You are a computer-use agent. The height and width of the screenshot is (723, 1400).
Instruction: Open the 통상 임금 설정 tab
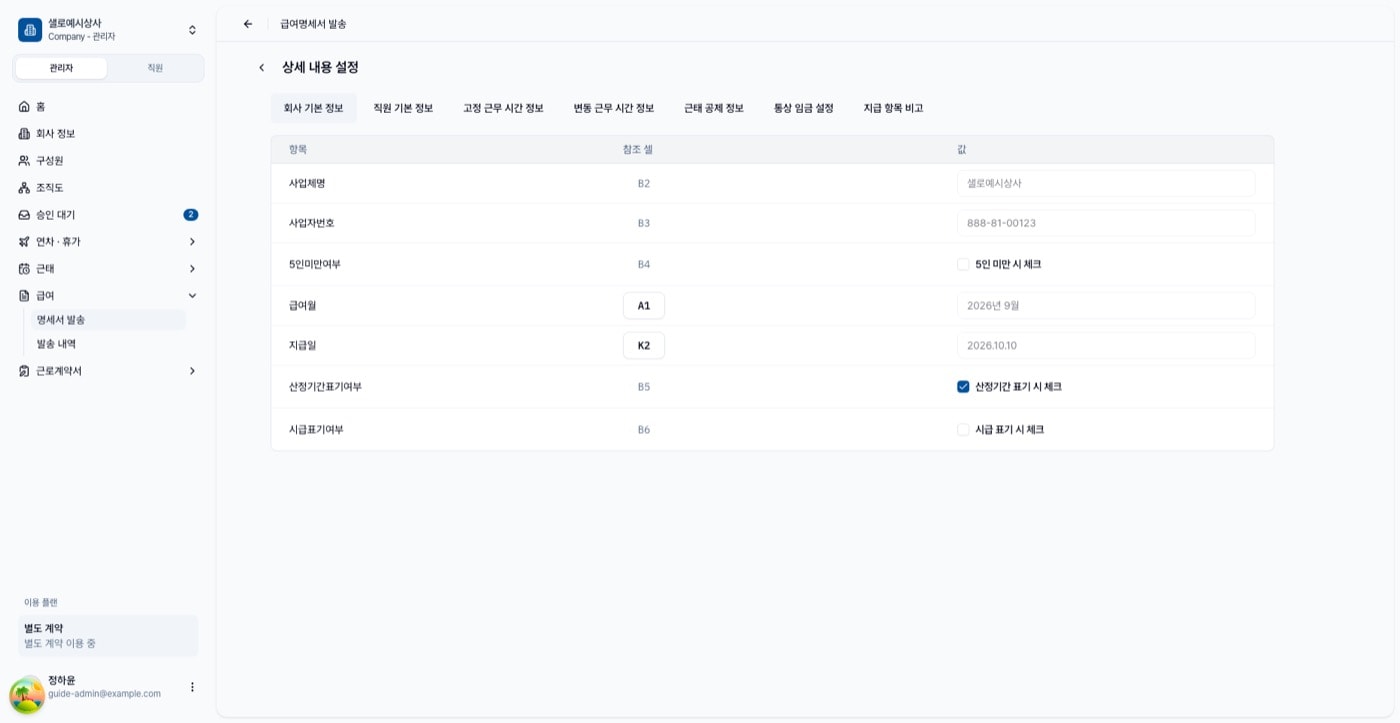pos(804,108)
